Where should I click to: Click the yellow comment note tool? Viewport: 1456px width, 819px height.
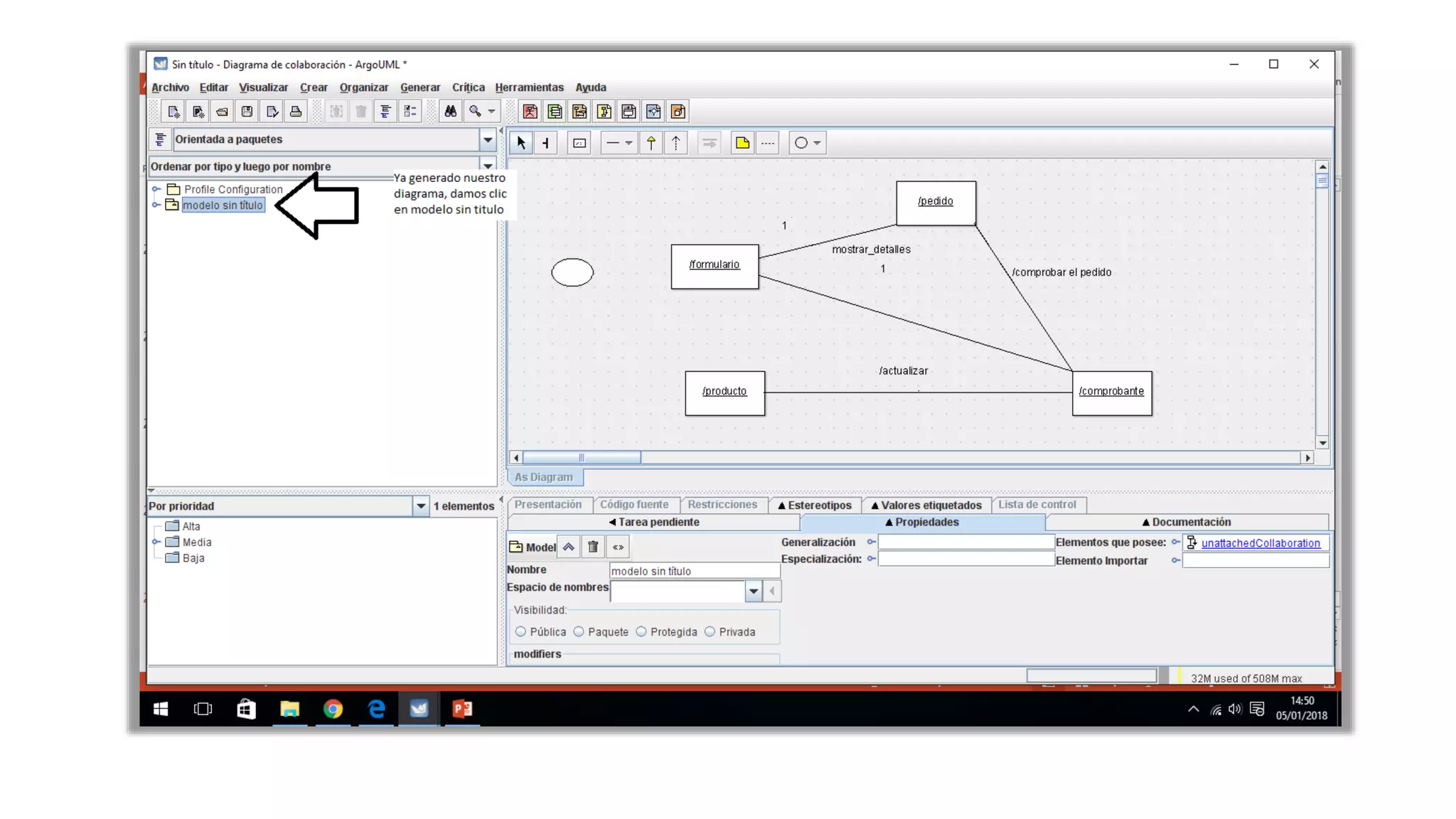tap(742, 143)
